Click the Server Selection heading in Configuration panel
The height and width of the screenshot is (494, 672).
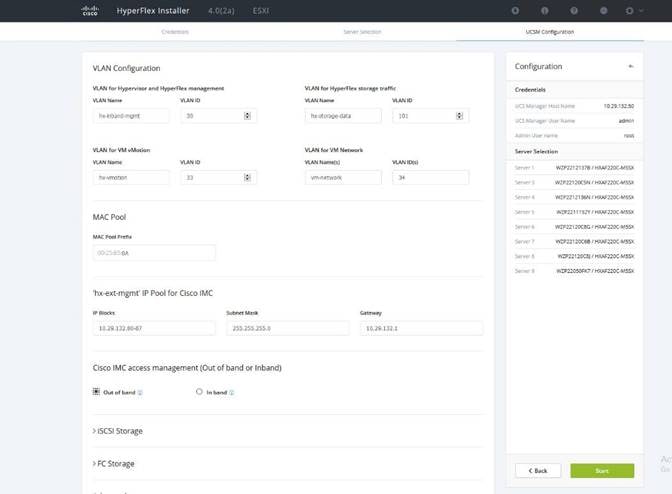(536, 152)
